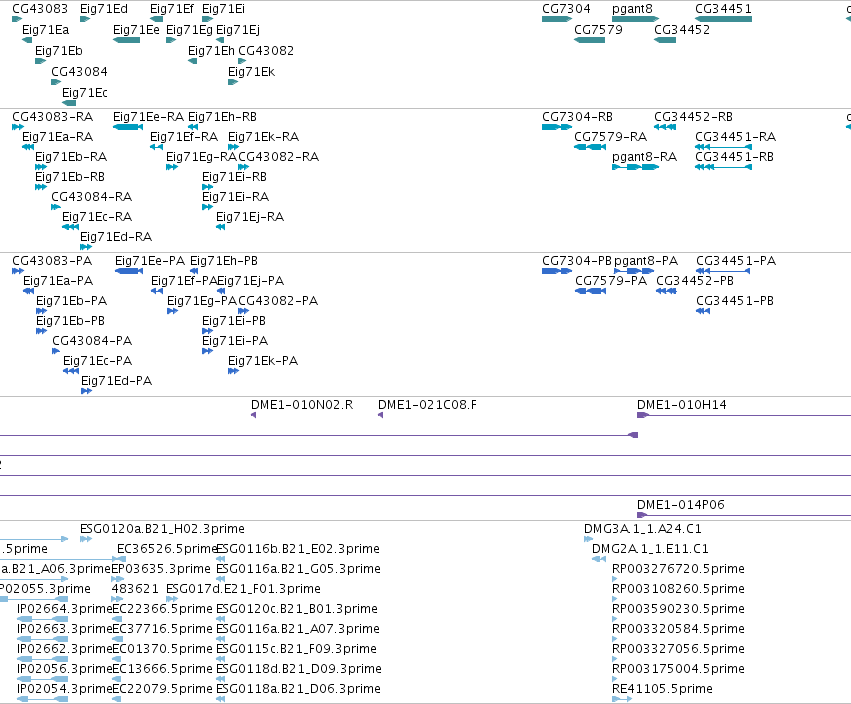Select protein Eig71Ei-PB label

tap(234, 321)
